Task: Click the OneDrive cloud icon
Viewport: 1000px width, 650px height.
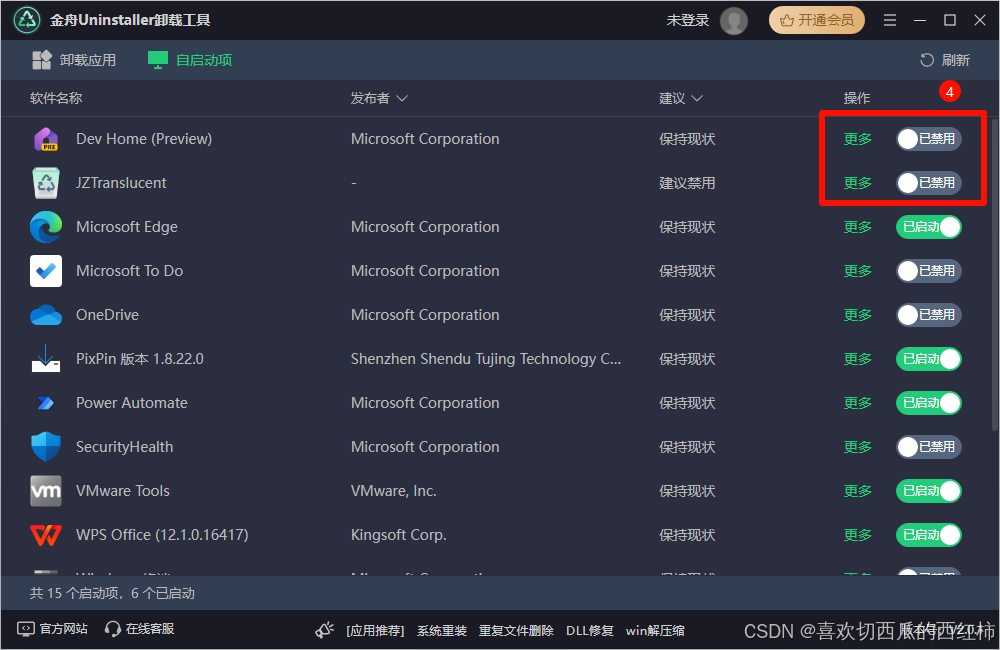Action: 46,314
